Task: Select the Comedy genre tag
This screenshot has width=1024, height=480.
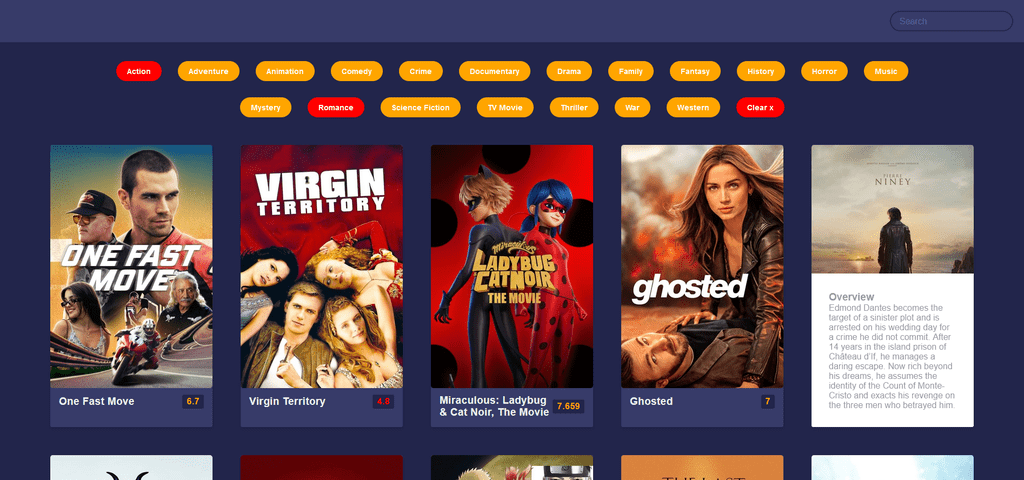Action: pos(357,71)
